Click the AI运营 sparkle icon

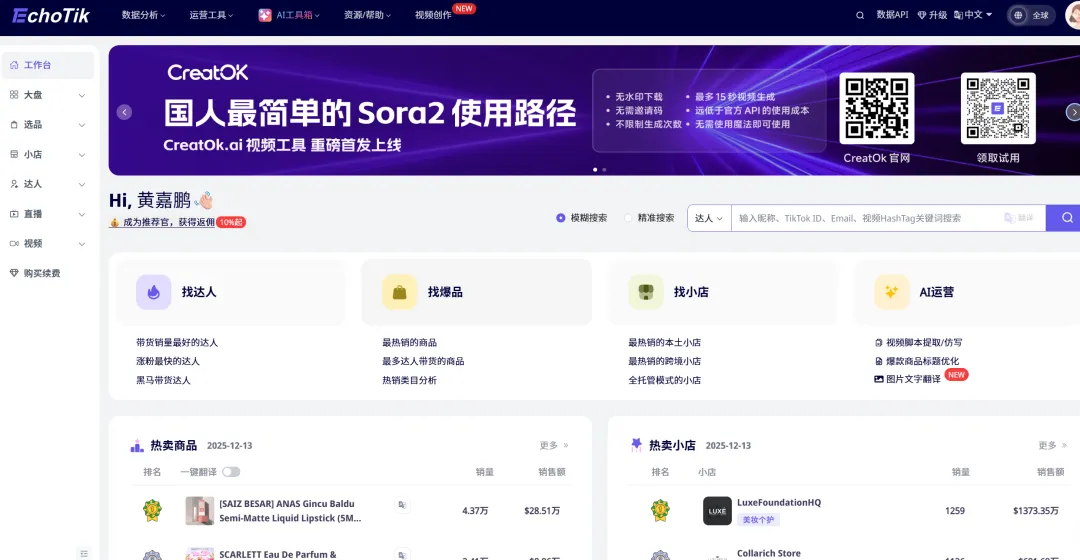point(891,292)
